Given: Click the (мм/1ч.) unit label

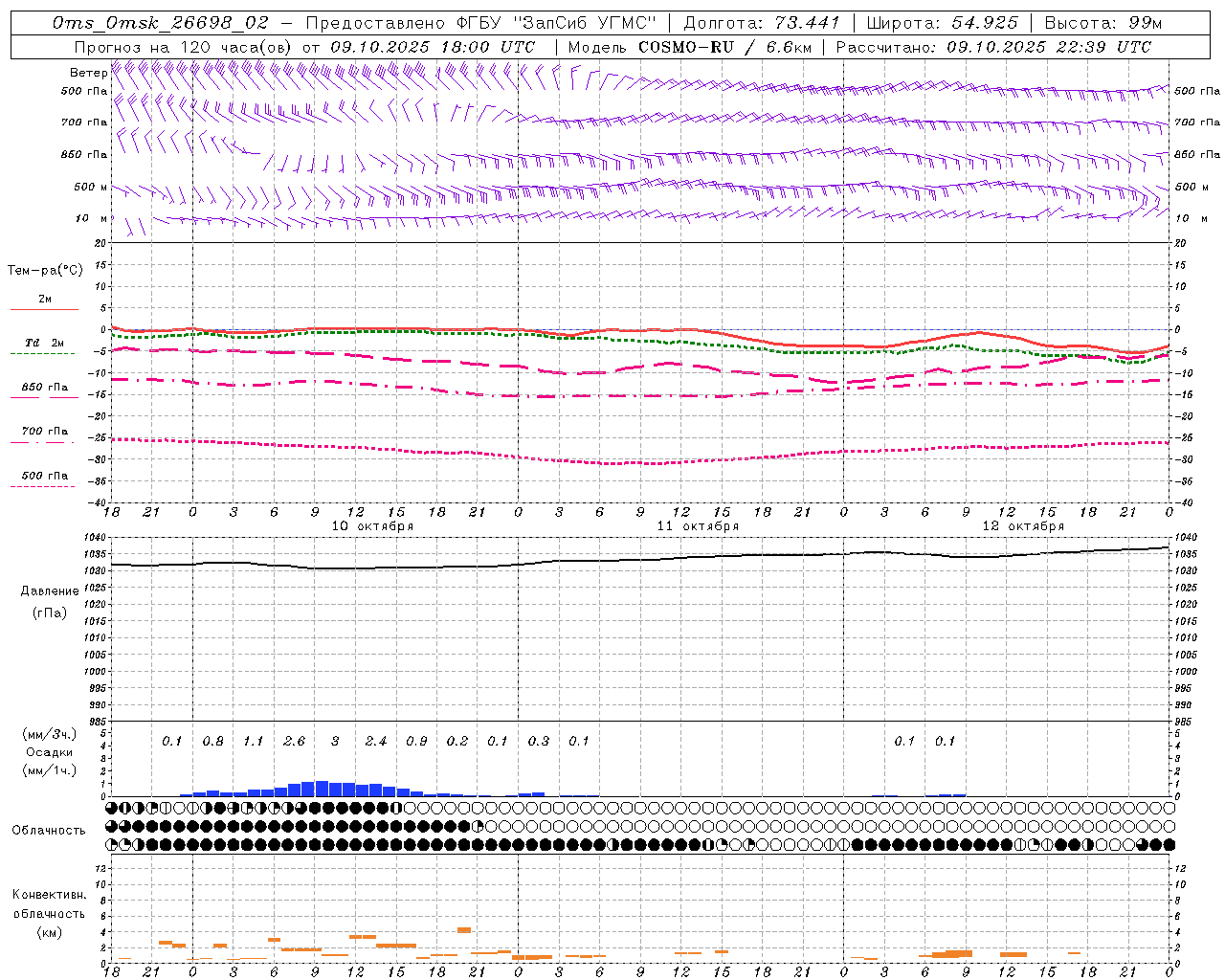Looking at the screenshot, I should [x=50, y=770].
